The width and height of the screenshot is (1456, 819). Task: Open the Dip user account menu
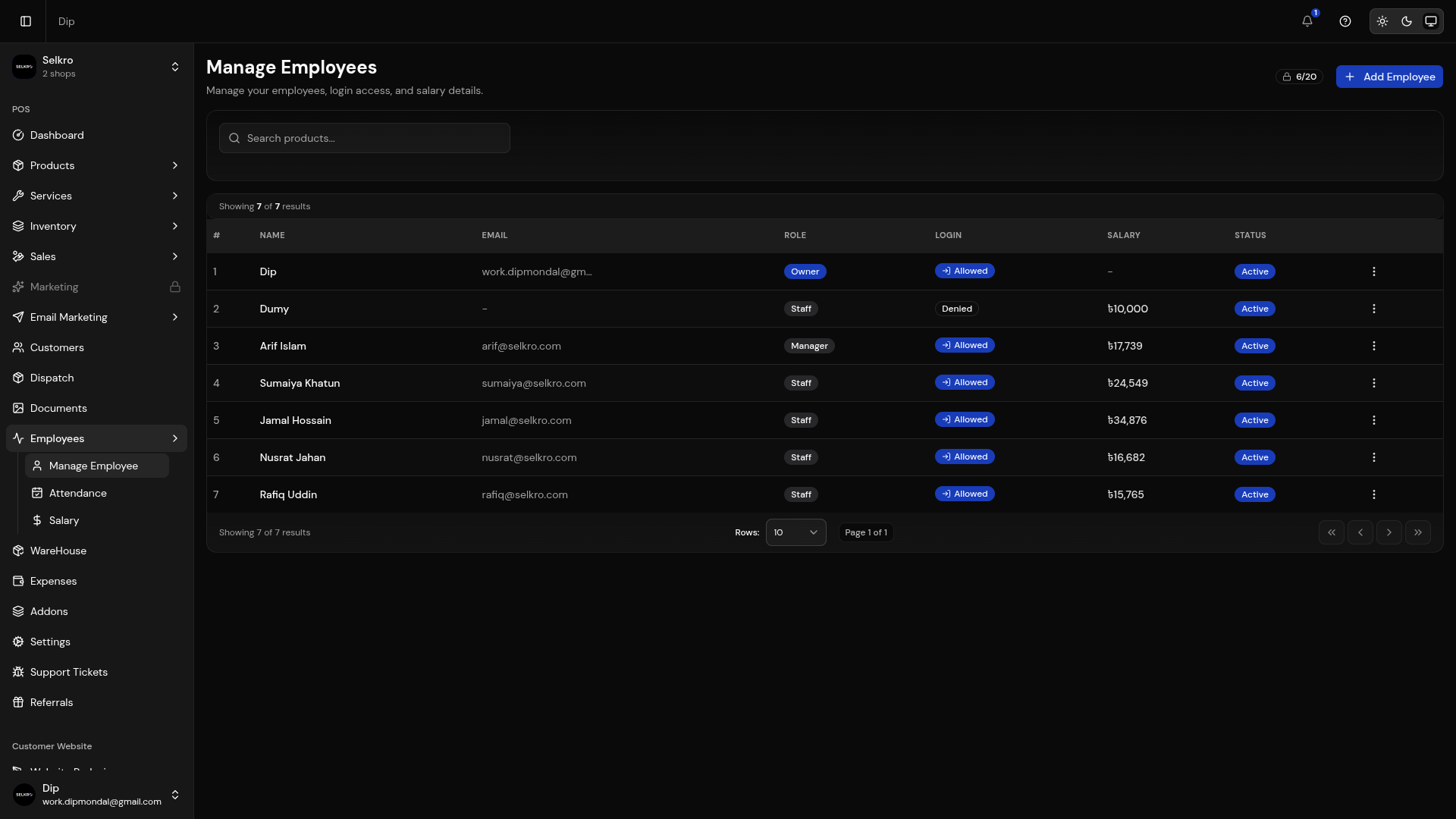tap(96, 795)
